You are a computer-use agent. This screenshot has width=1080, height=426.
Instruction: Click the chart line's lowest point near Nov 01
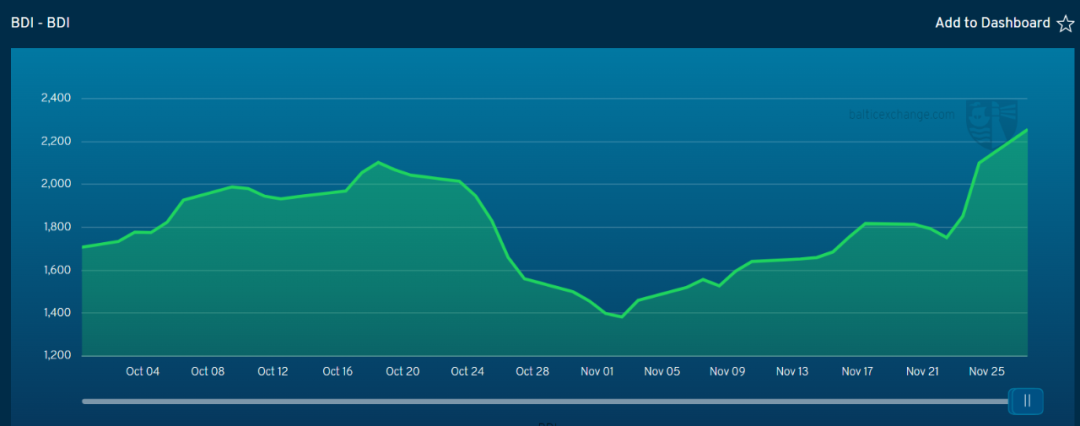pyautogui.click(x=622, y=316)
